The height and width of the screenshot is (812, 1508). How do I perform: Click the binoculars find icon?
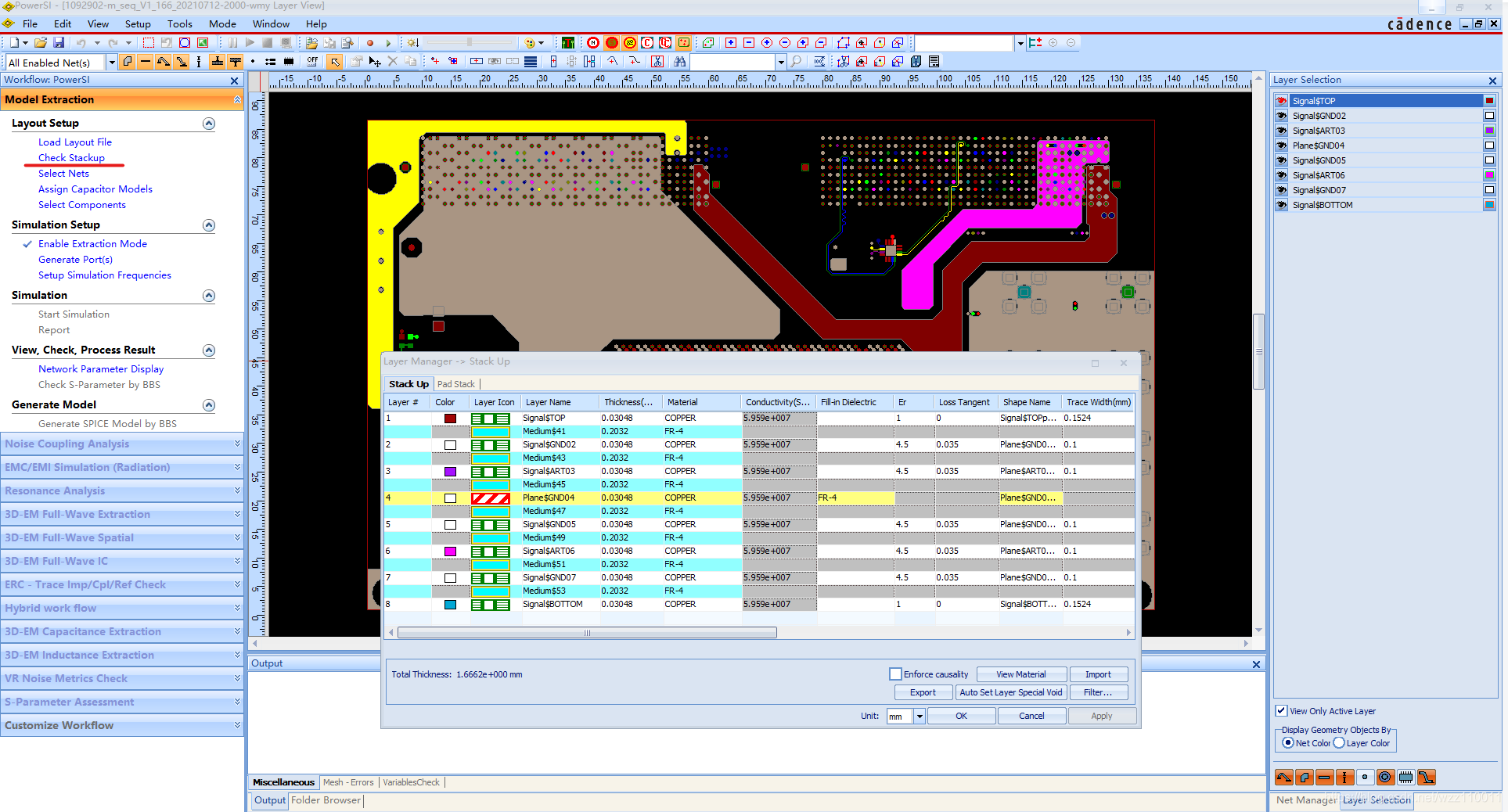click(679, 61)
